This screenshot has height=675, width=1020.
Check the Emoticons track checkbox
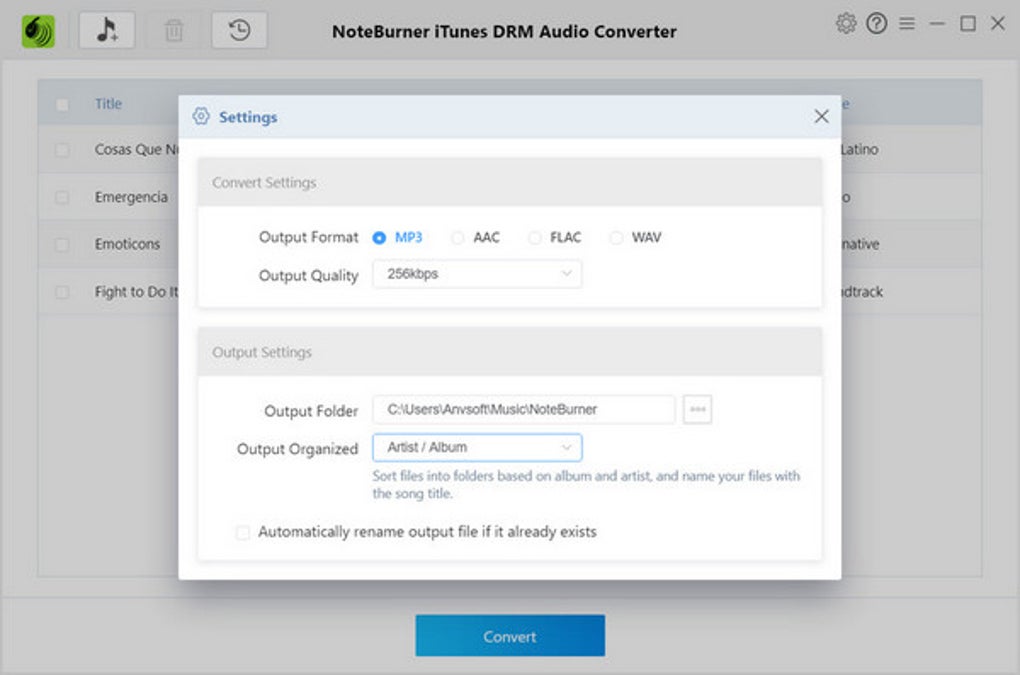click(62, 245)
